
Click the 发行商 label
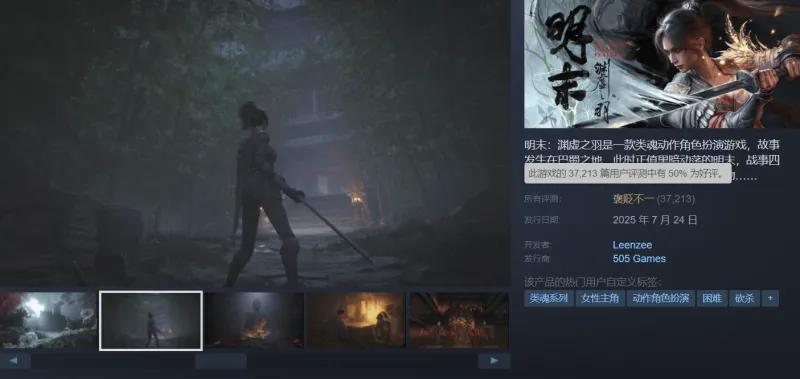pyautogui.click(x=538, y=259)
